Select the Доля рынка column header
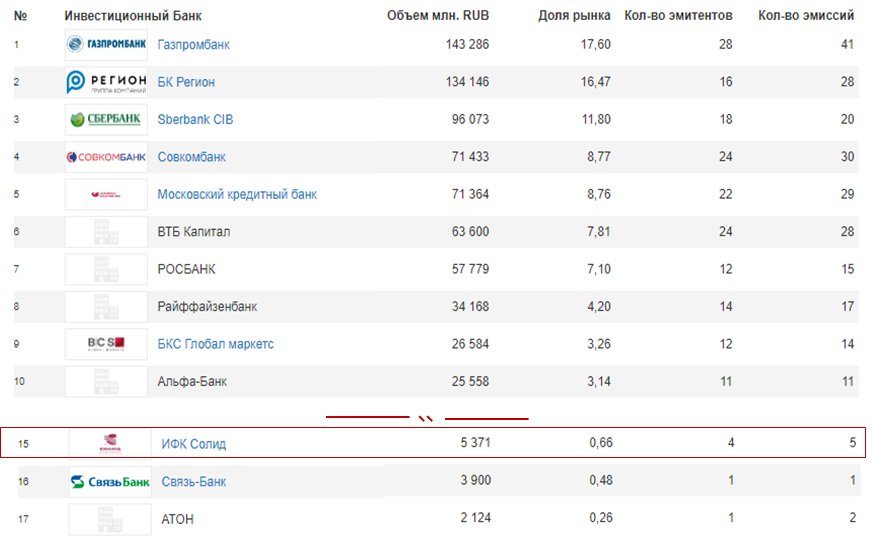This screenshot has width=873, height=541. click(574, 16)
